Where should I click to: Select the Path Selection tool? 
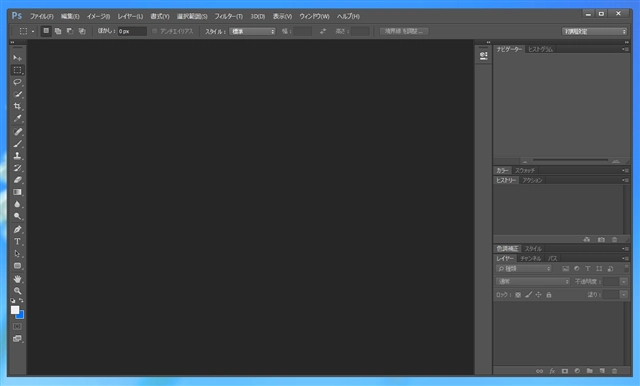pos(17,254)
